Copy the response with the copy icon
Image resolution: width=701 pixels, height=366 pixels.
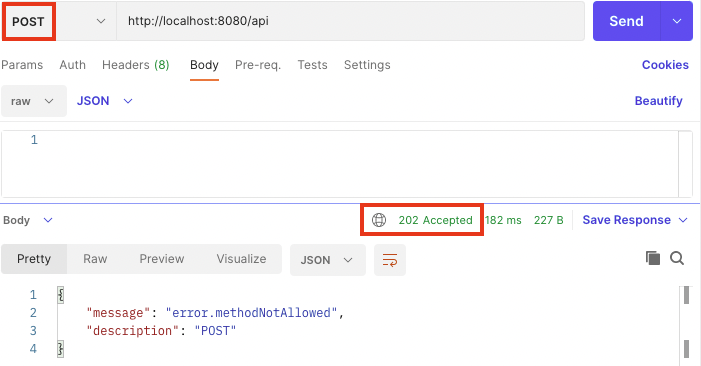point(653,258)
